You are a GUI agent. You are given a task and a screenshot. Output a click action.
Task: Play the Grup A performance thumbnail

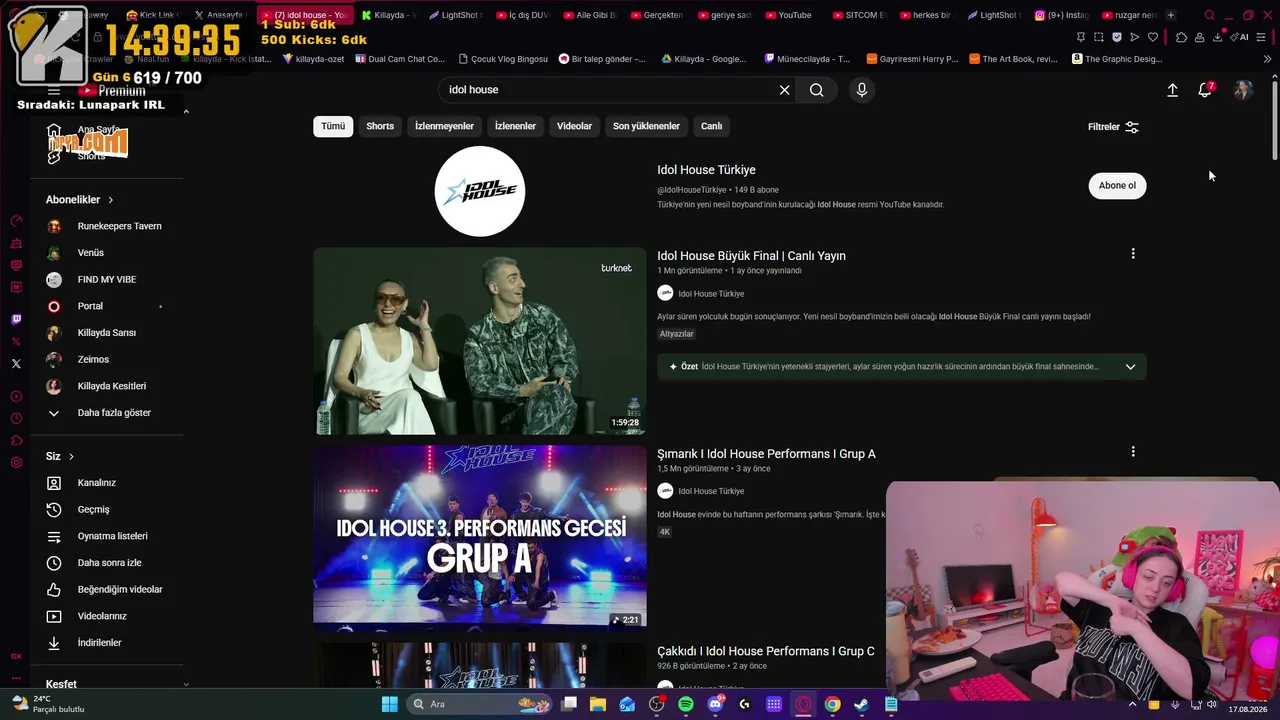click(x=480, y=537)
